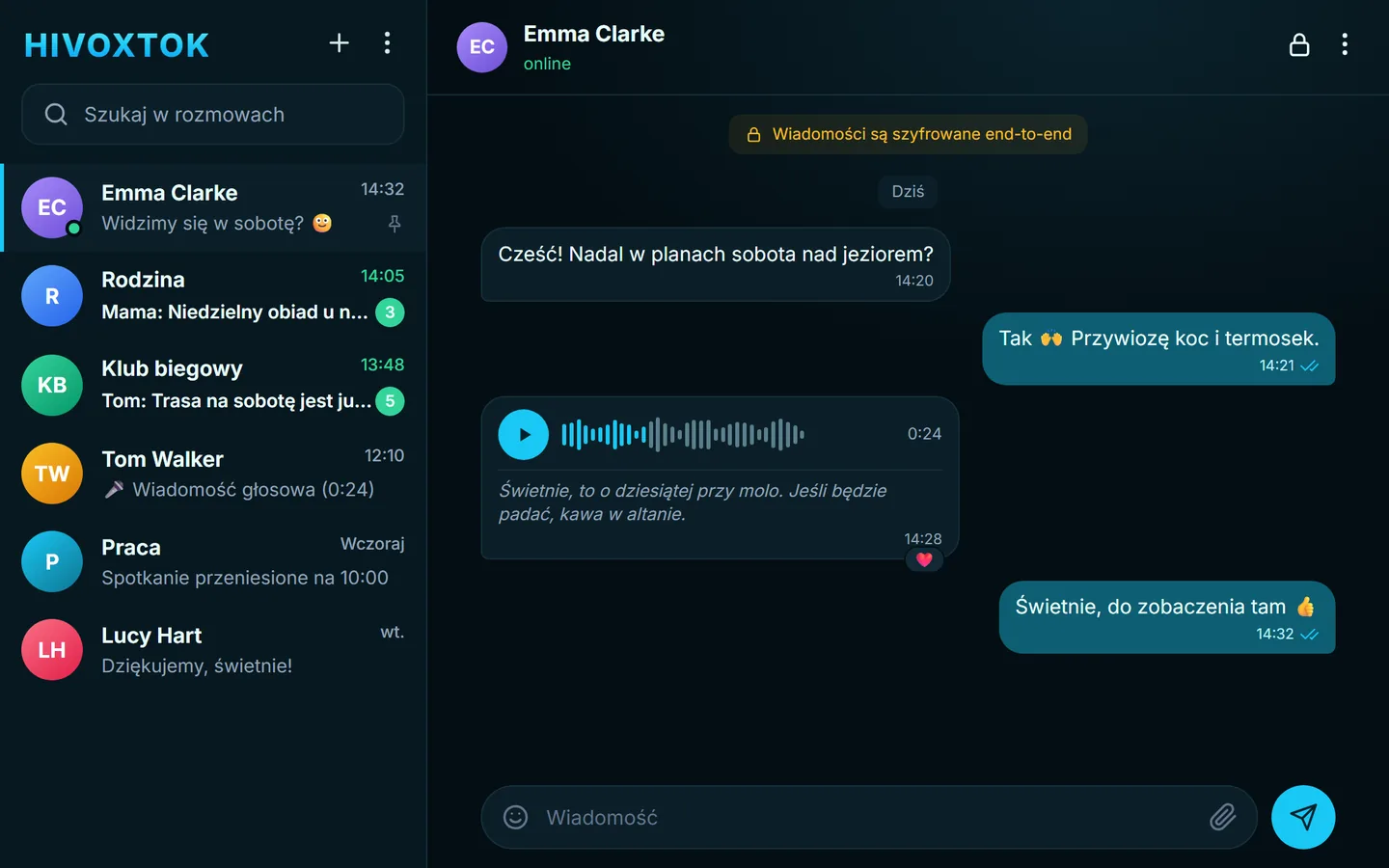The image size is (1389, 868).
Task: Click voice message duration 0:24
Action: pyautogui.click(x=924, y=434)
